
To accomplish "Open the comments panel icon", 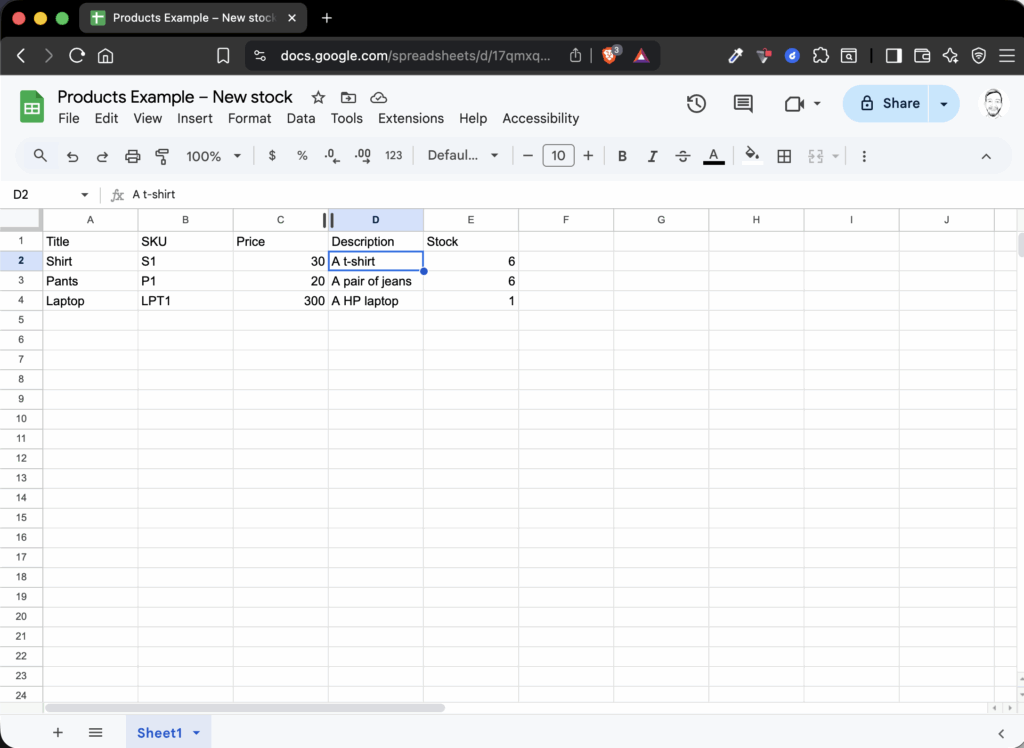I will tap(743, 104).
